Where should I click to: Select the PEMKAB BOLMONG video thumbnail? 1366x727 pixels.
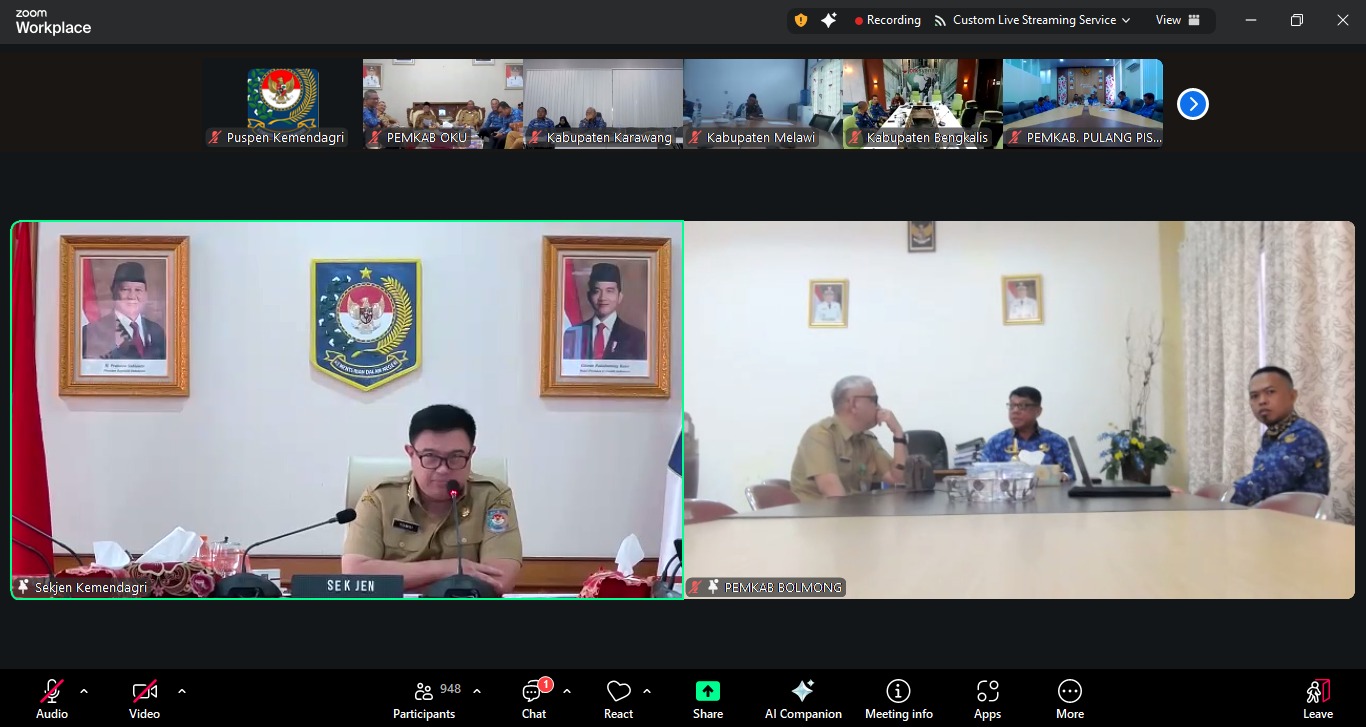coord(1020,410)
